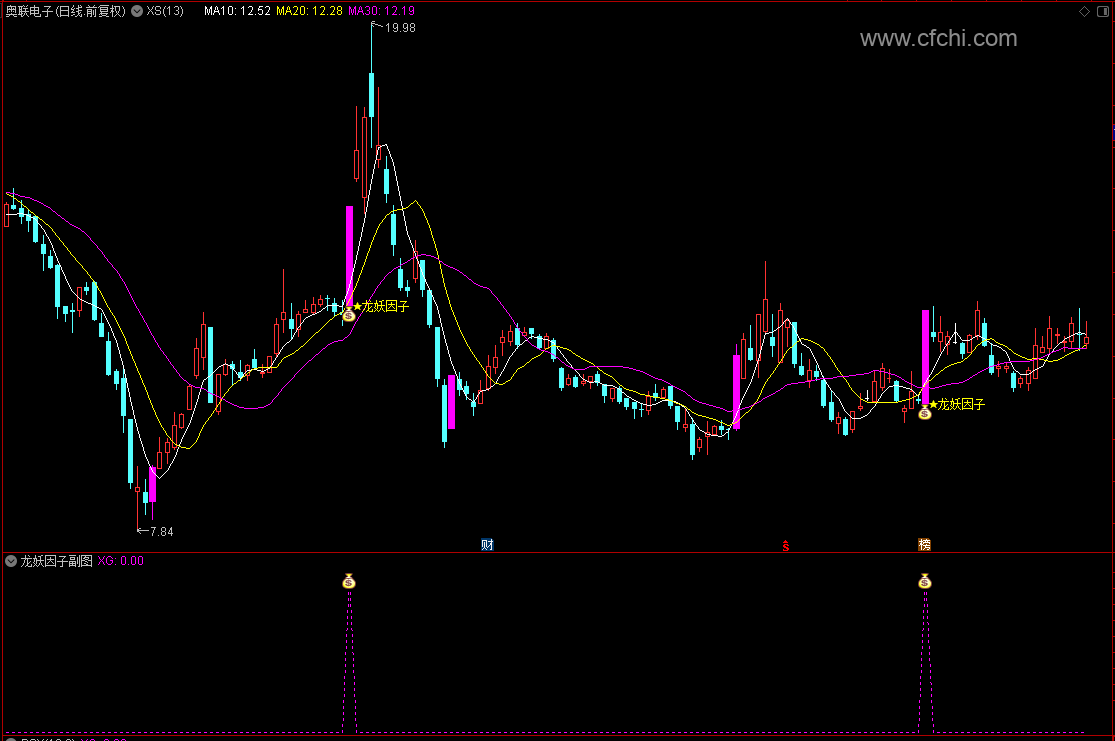Click the XS(13) indicator name
The image size is (1115, 741).
[x=165, y=11]
